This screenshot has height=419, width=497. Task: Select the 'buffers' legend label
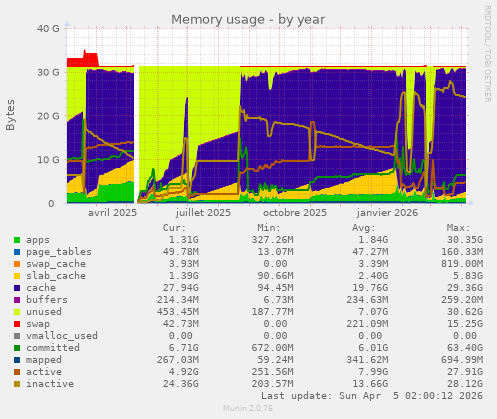coord(47,300)
